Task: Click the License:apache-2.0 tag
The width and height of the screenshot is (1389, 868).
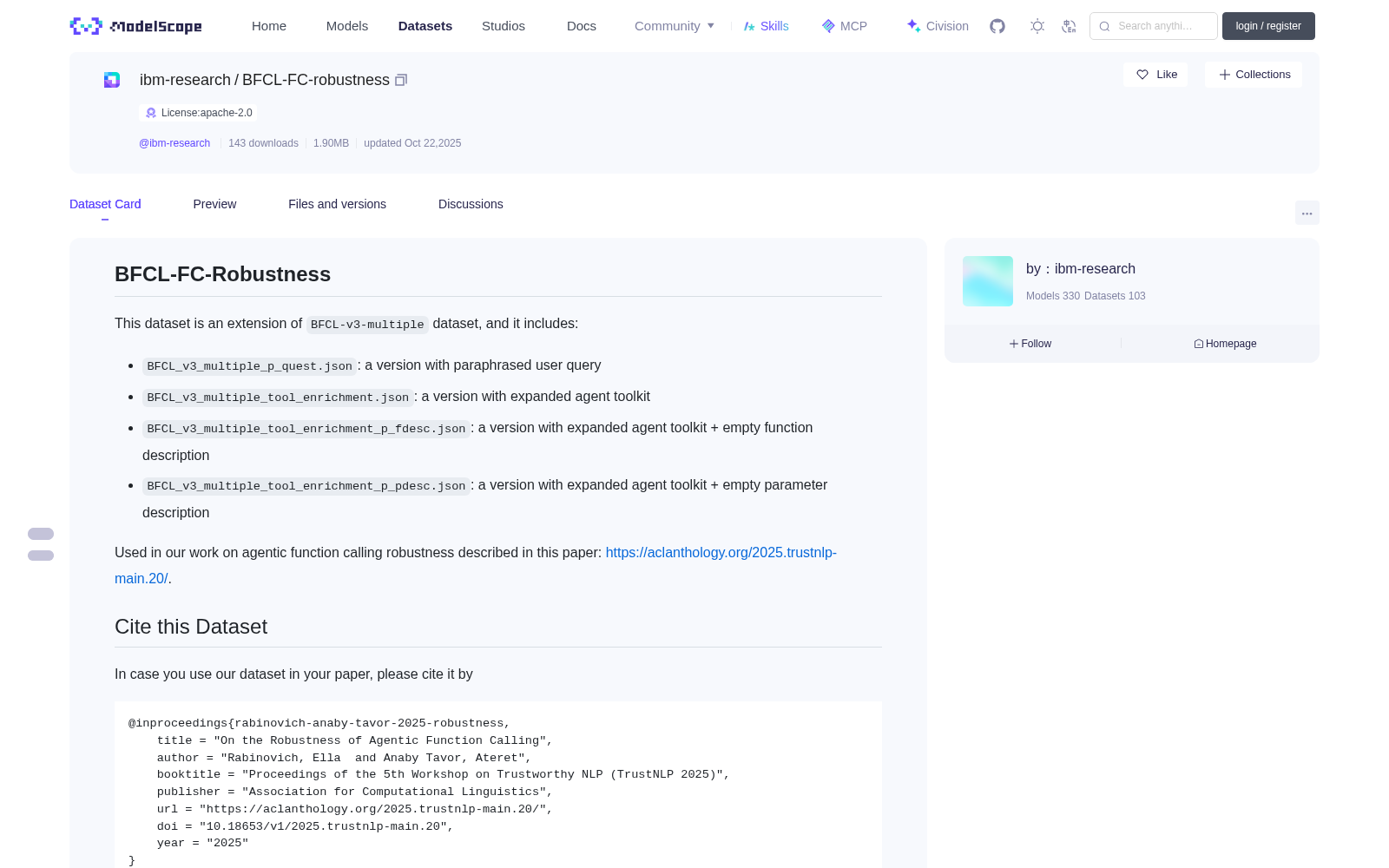Action: click(198, 113)
